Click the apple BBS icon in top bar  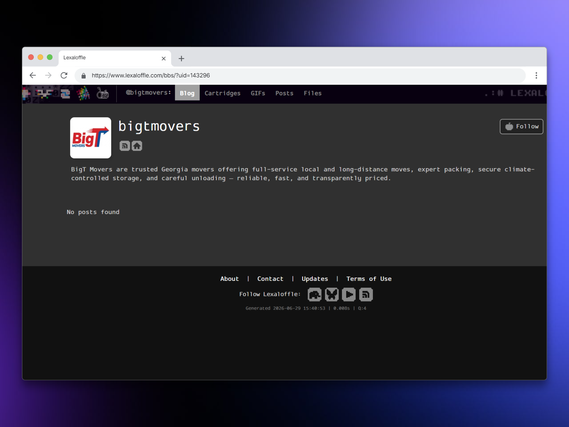click(103, 94)
